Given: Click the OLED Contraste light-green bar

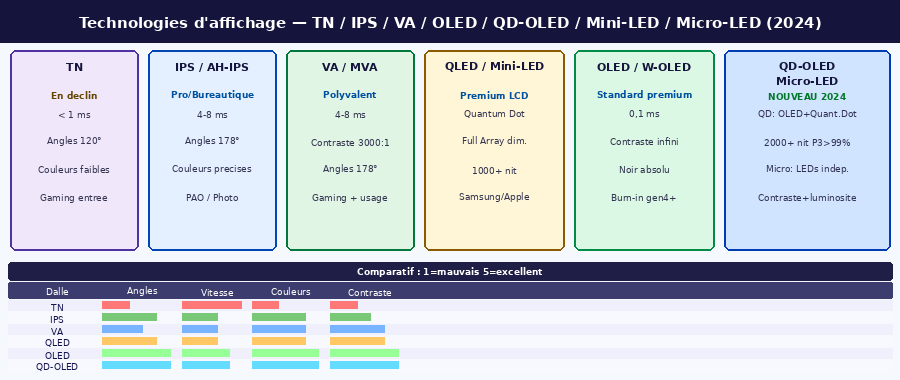Looking at the screenshot, I should [364, 353].
